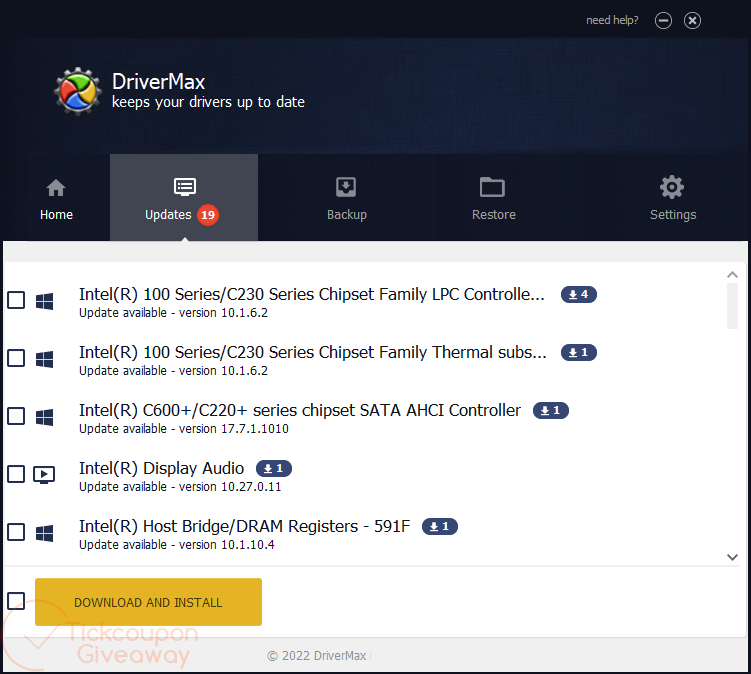Click download badge on Host Bridge/DRAM Registers

coord(440,526)
